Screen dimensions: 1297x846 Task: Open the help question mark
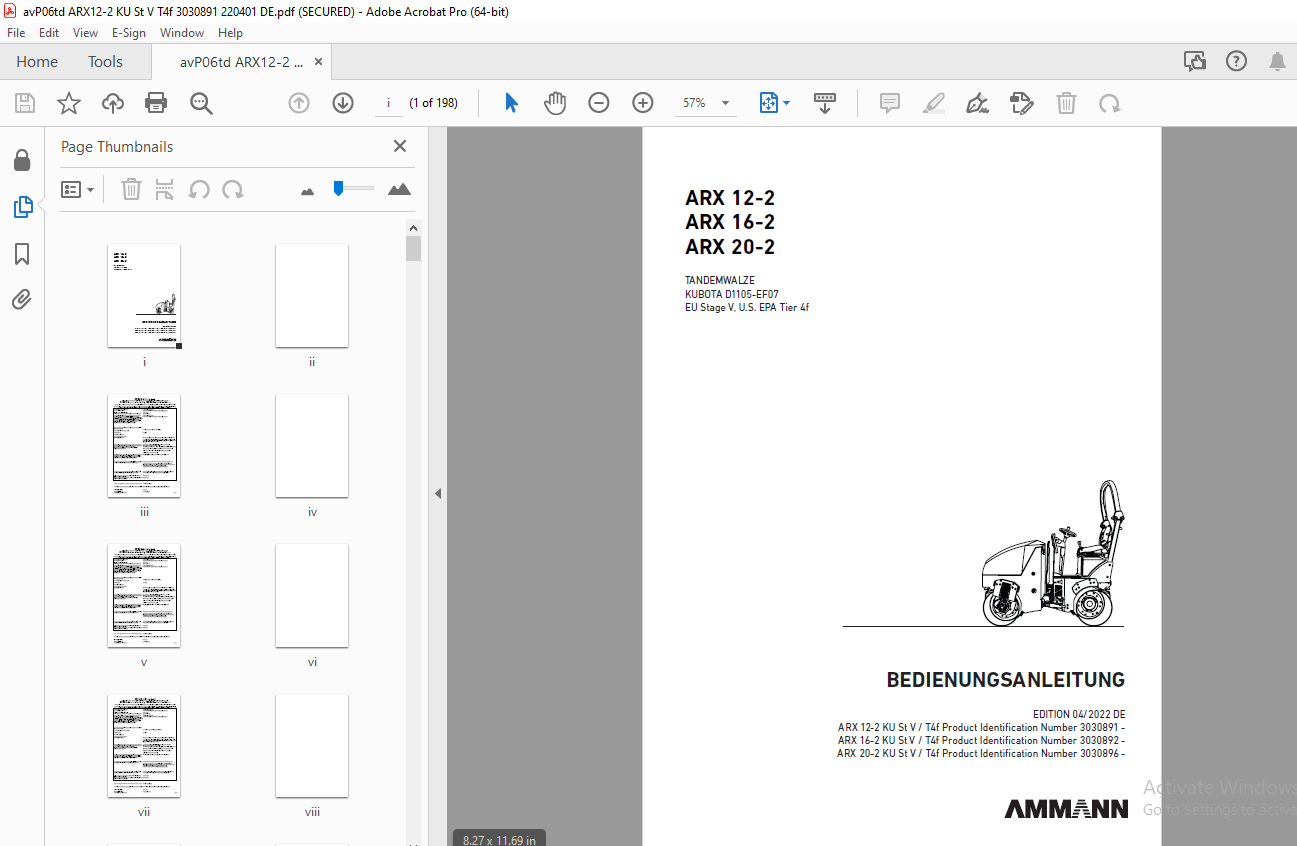[1237, 62]
